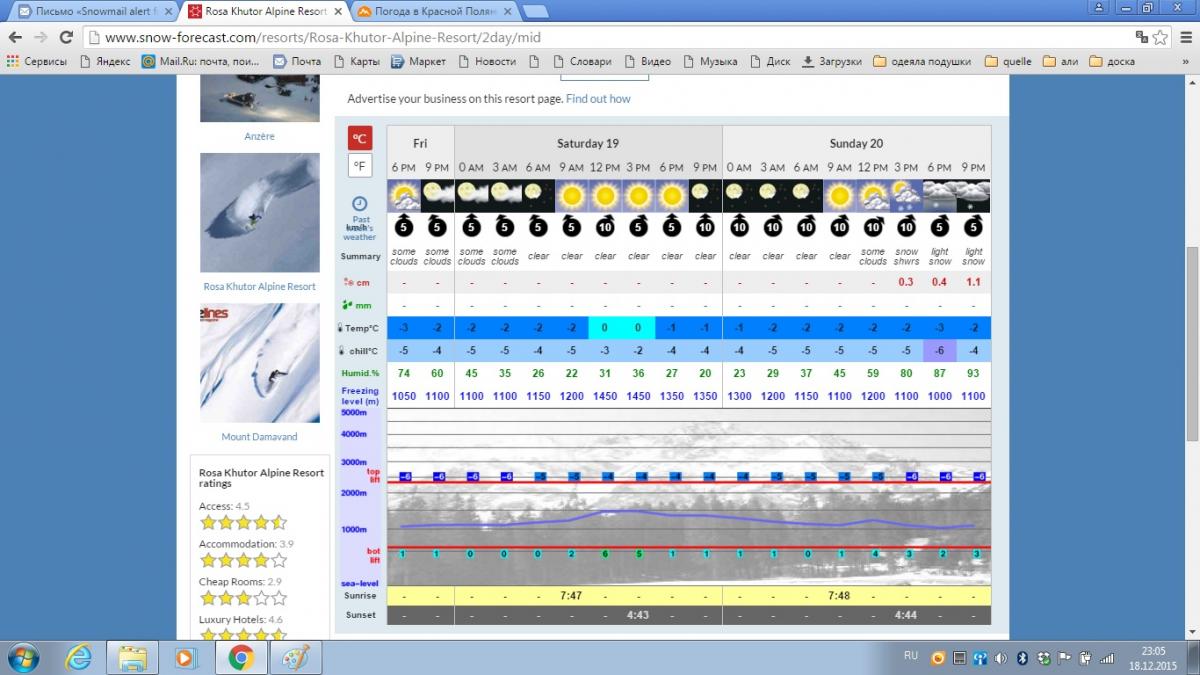The width and height of the screenshot is (1200, 675).
Task: Click the power plug battery tray icon
Action: point(1086,657)
